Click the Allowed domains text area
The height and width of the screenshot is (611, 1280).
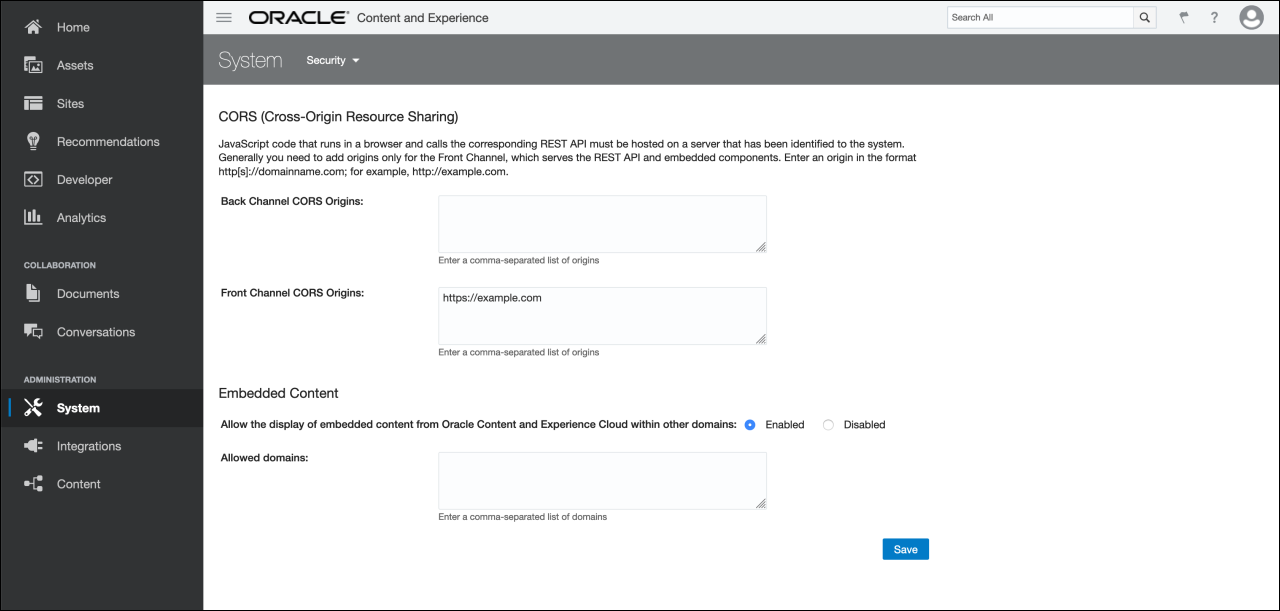pos(602,480)
